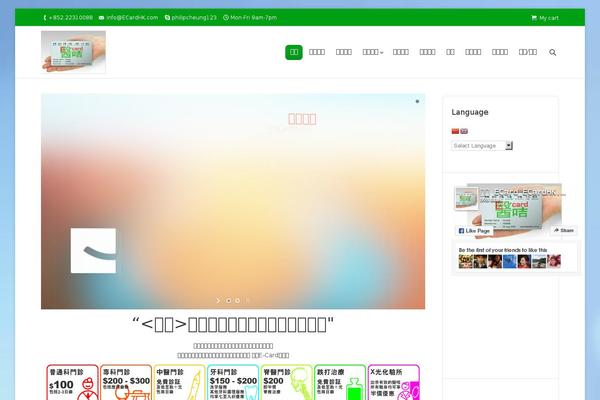Click the phone icon beside +852 22310088
The image size is (600, 400).
click(45, 18)
